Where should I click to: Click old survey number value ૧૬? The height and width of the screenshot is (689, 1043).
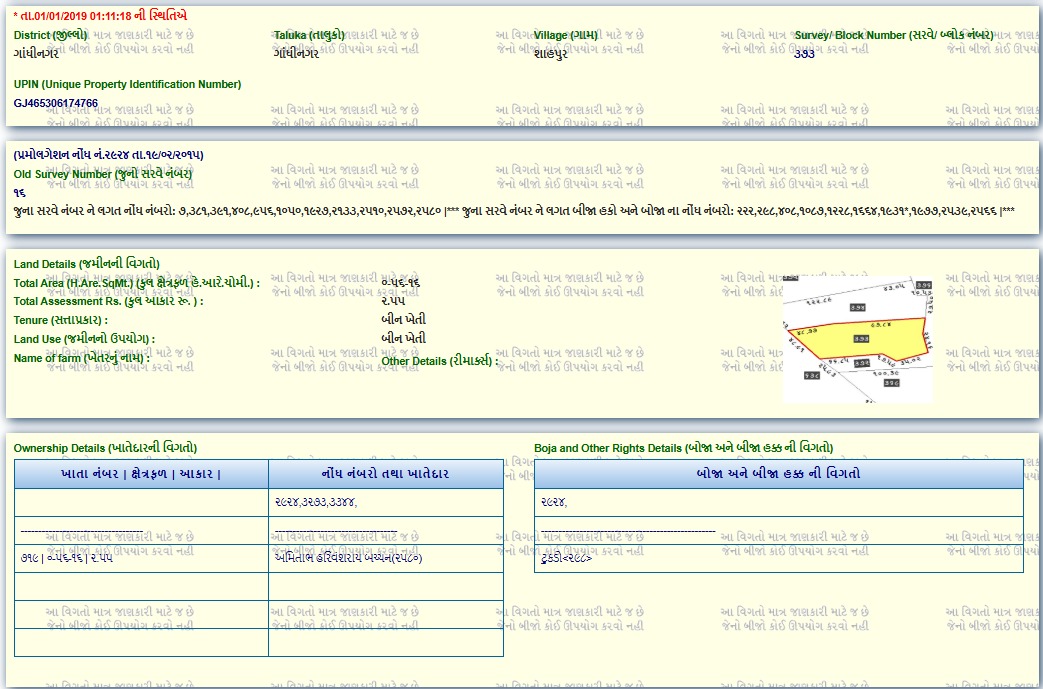tap(19, 193)
